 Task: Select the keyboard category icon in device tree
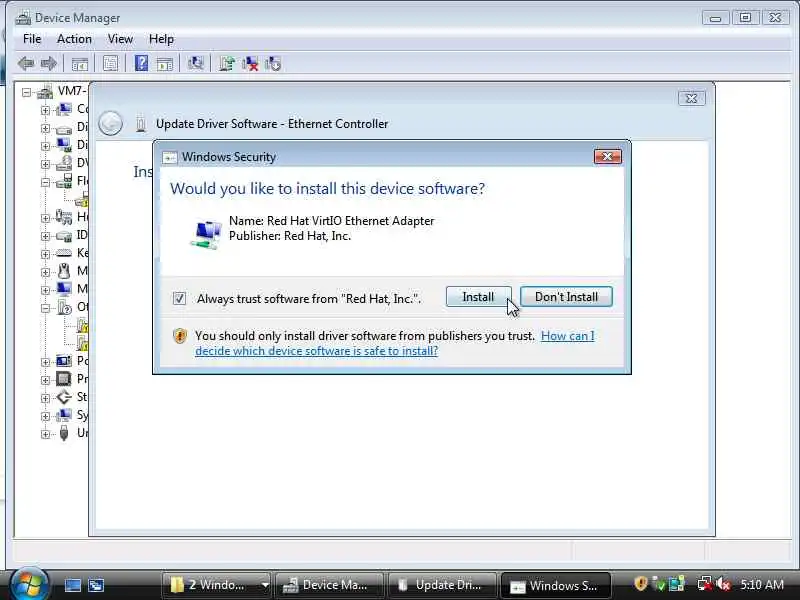[64, 253]
